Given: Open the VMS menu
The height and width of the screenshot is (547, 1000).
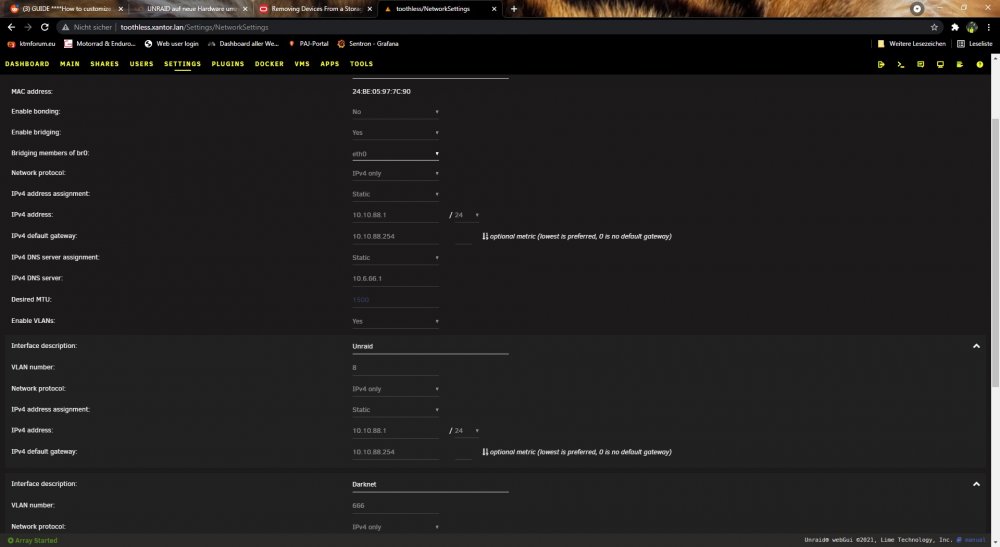Looking at the screenshot, I should point(302,64).
